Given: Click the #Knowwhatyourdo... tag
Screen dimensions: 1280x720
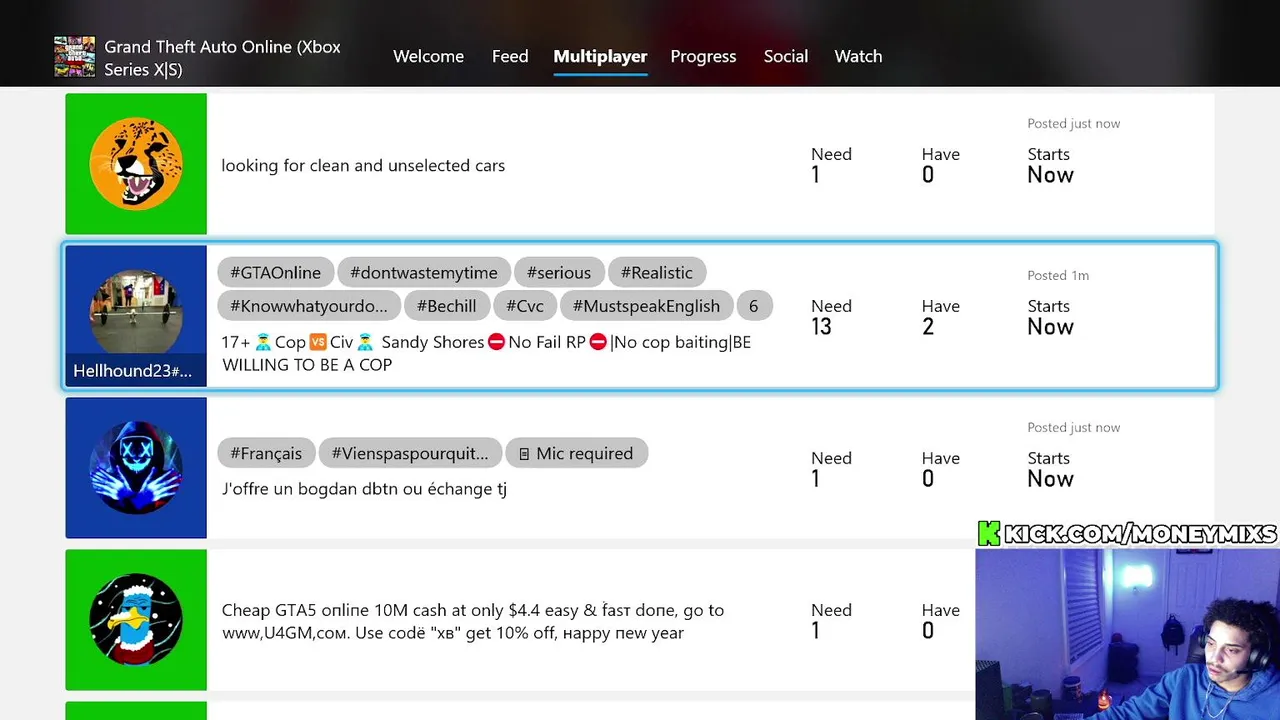Looking at the screenshot, I should [x=309, y=306].
